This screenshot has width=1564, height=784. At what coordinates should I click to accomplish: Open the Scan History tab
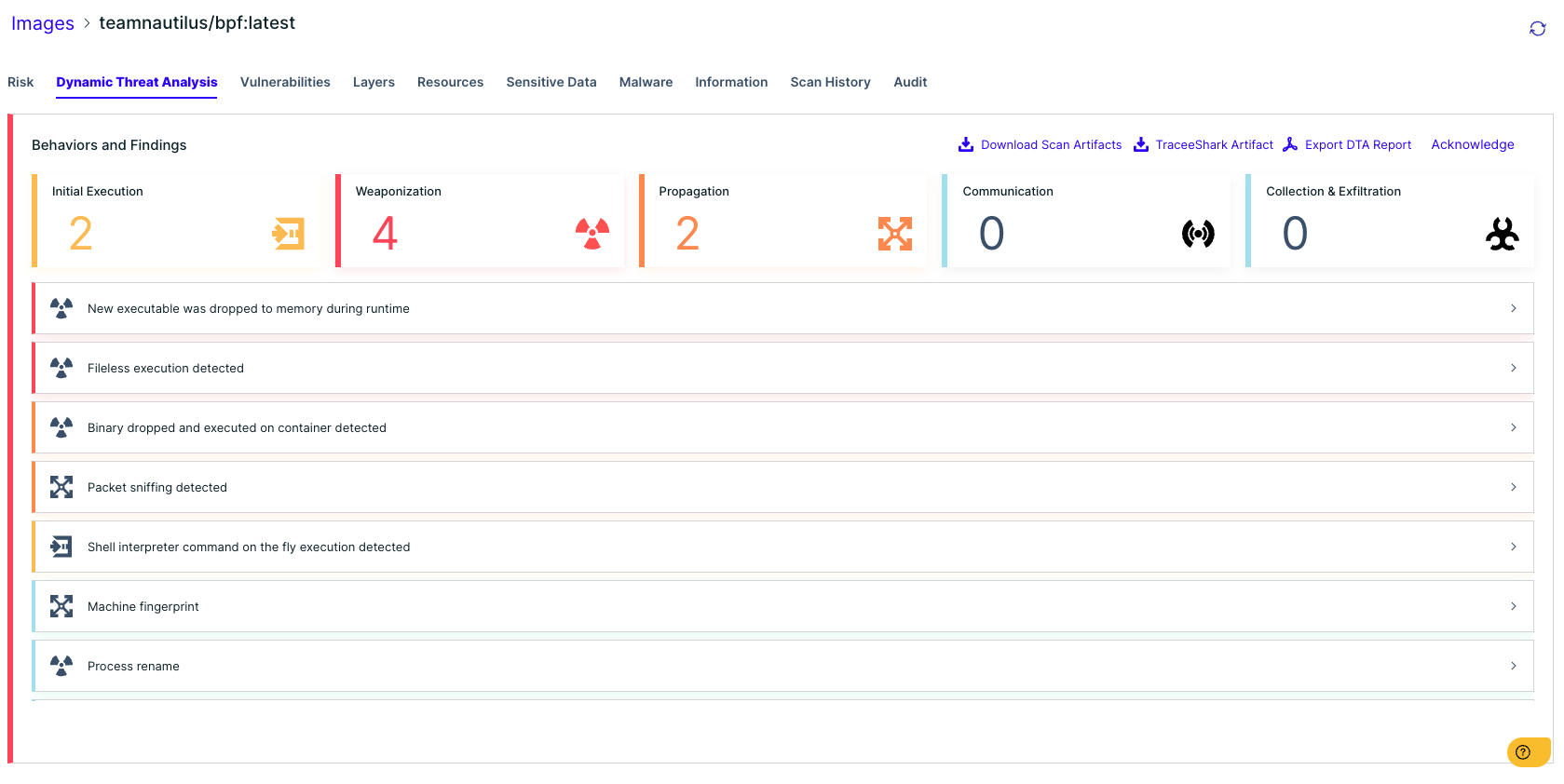tap(831, 82)
